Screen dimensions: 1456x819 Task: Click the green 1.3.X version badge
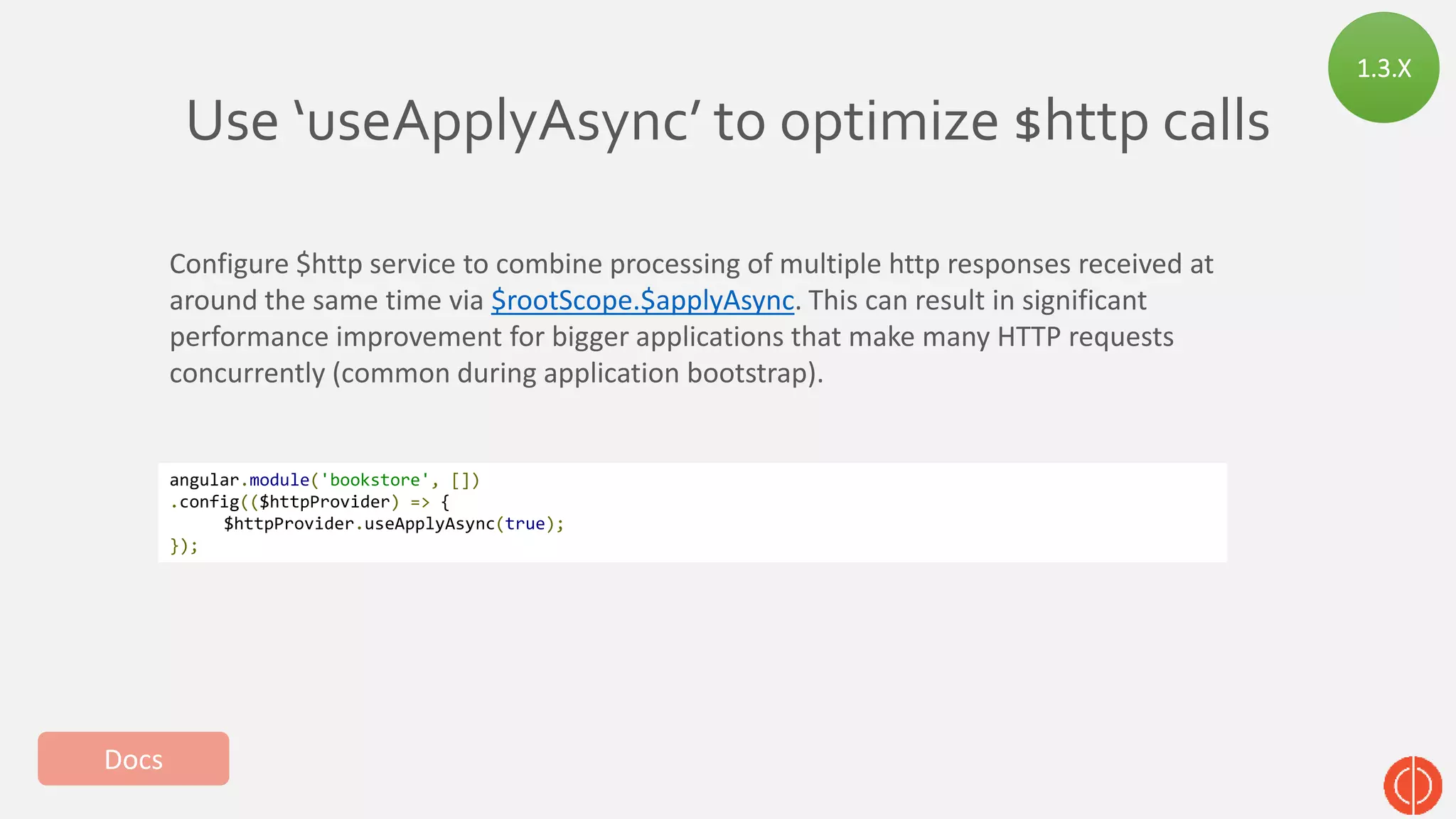click(x=1383, y=68)
